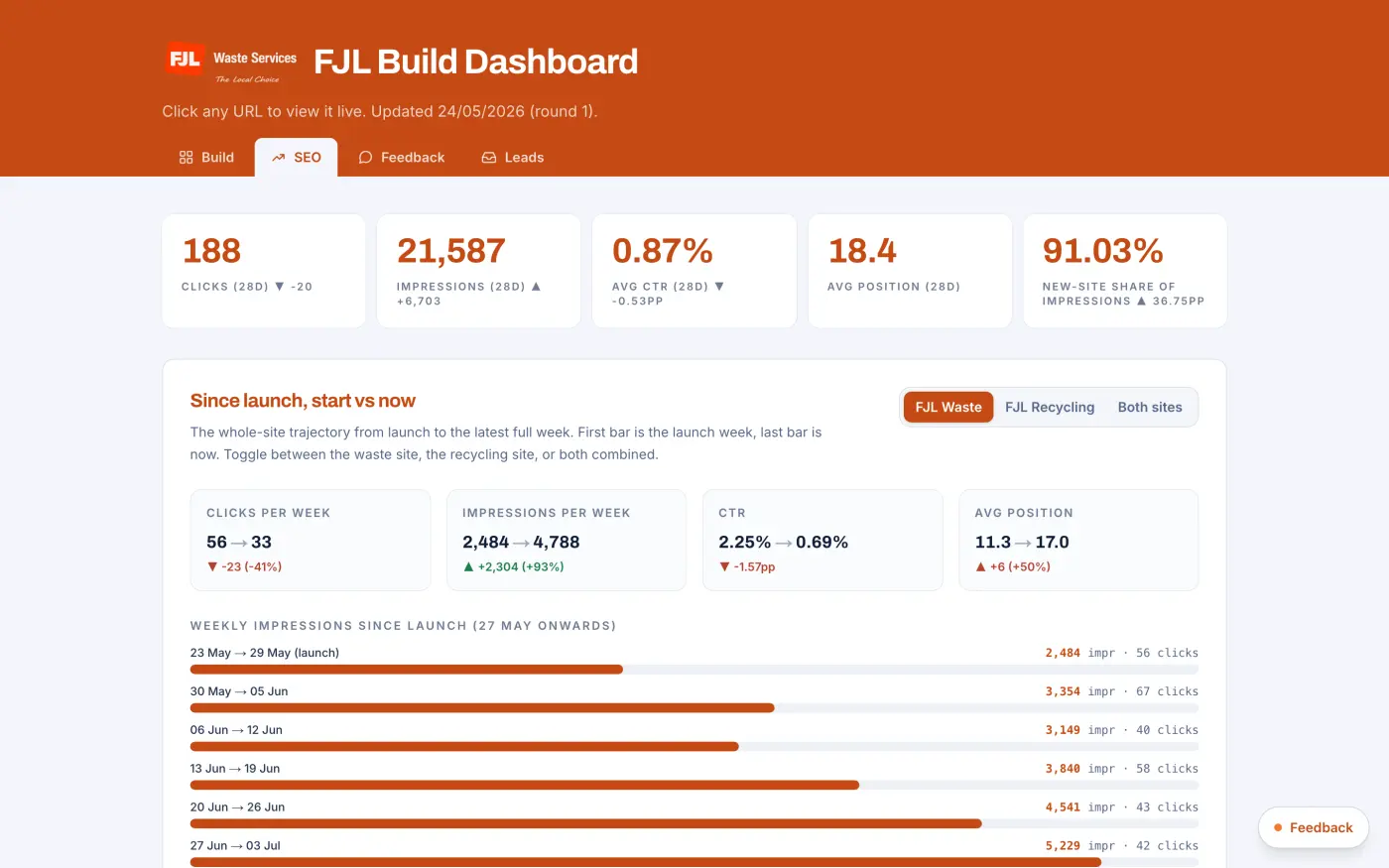
Task: Click the 'FJL Build Dashboard' title
Action: pyautogui.click(x=476, y=62)
